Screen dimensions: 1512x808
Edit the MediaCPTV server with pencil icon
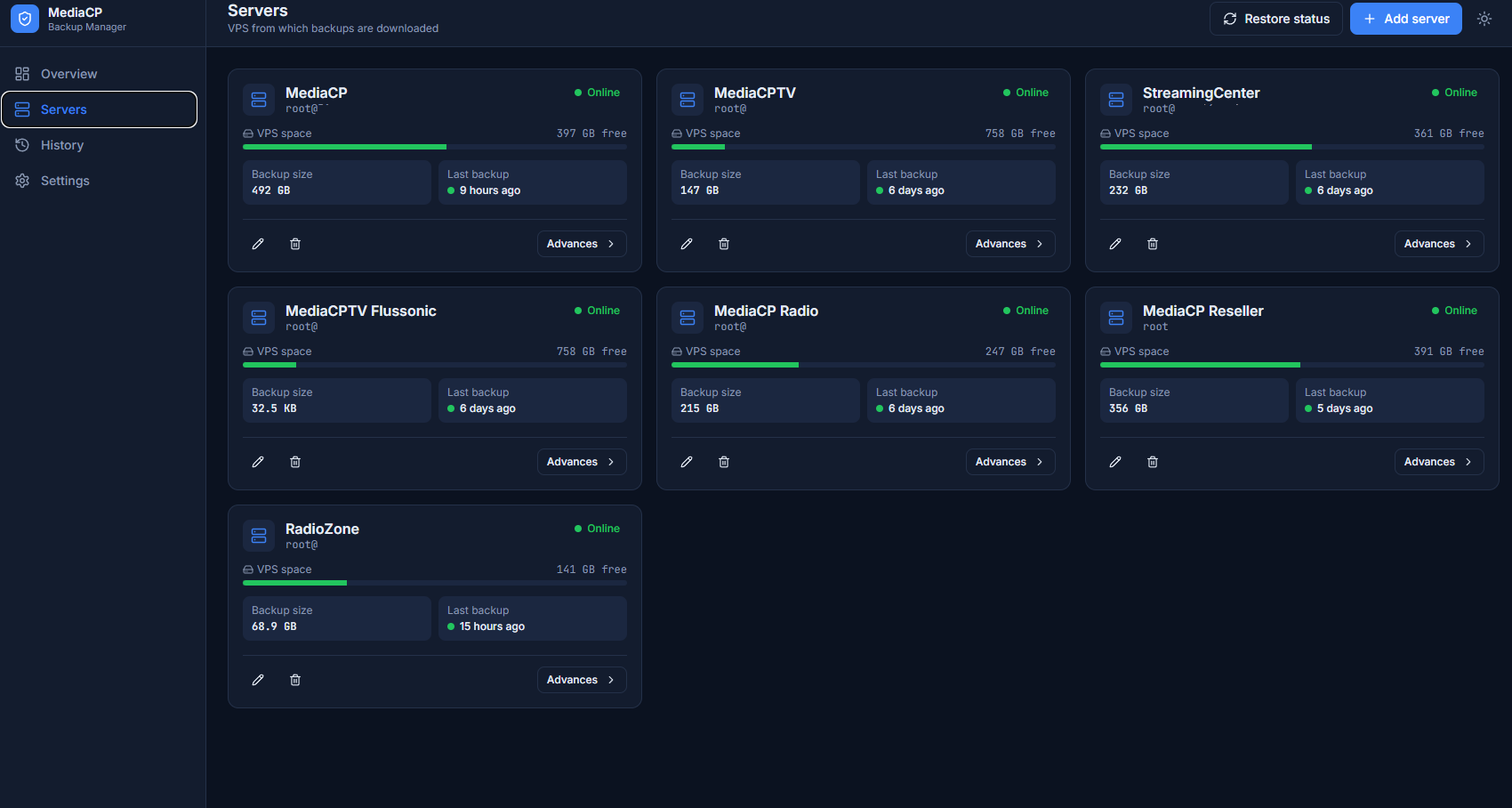pos(687,244)
